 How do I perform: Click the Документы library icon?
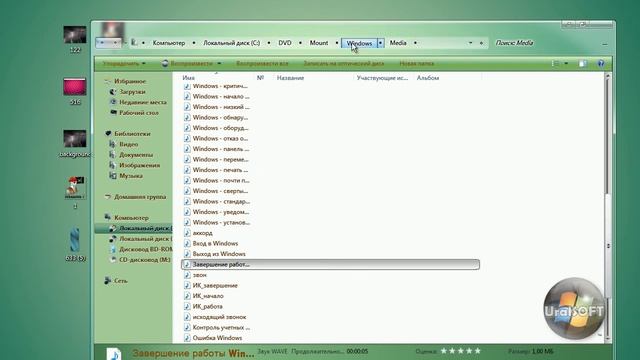[x=112, y=155]
